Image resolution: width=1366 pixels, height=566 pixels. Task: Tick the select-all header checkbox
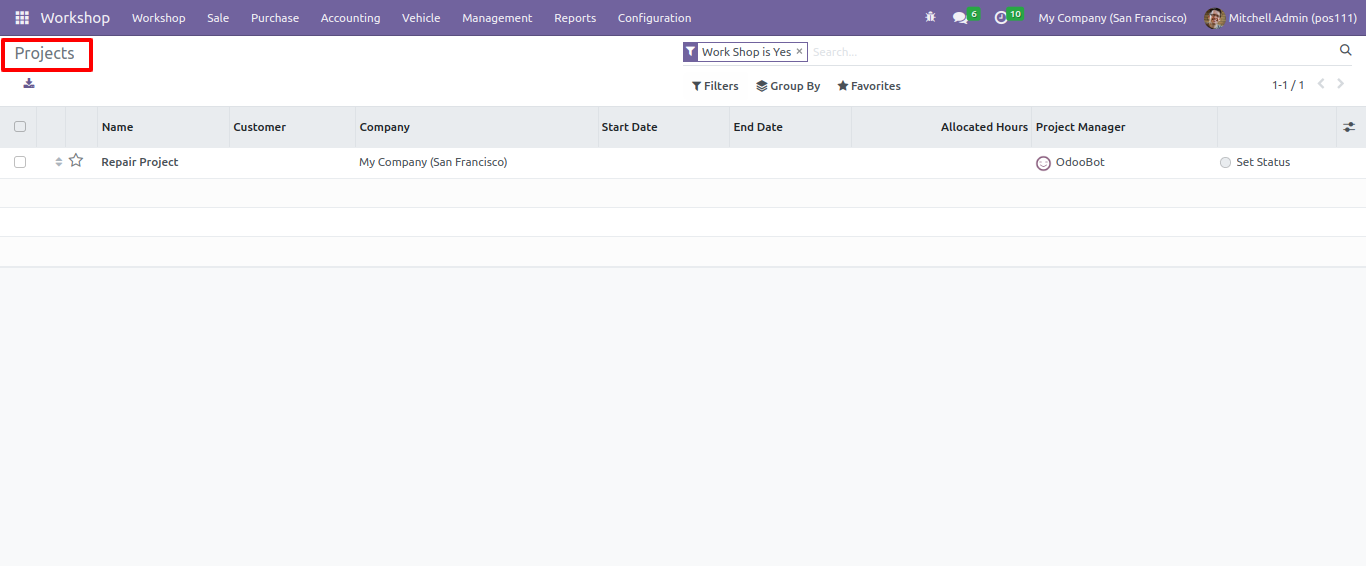pos(20,127)
